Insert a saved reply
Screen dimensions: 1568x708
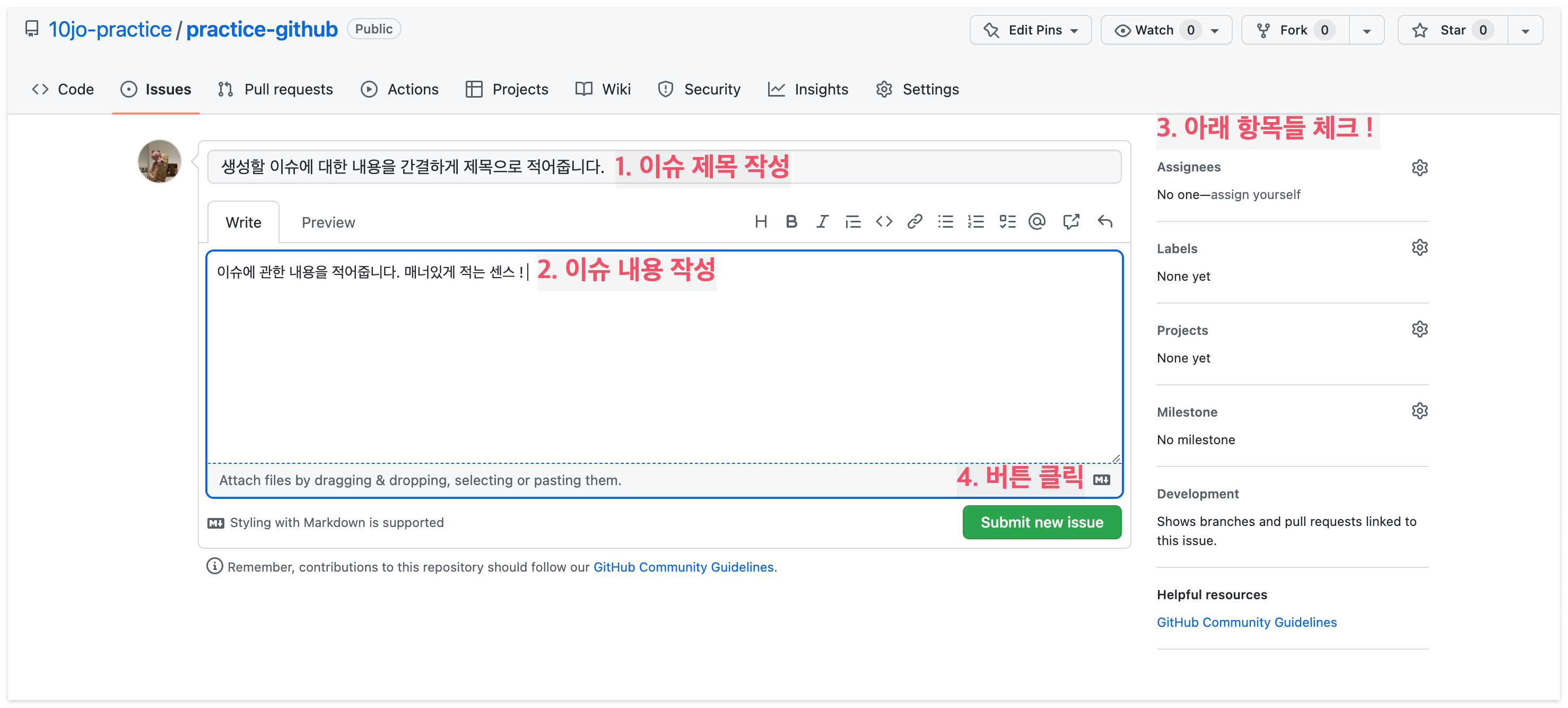[x=1105, y=222]
